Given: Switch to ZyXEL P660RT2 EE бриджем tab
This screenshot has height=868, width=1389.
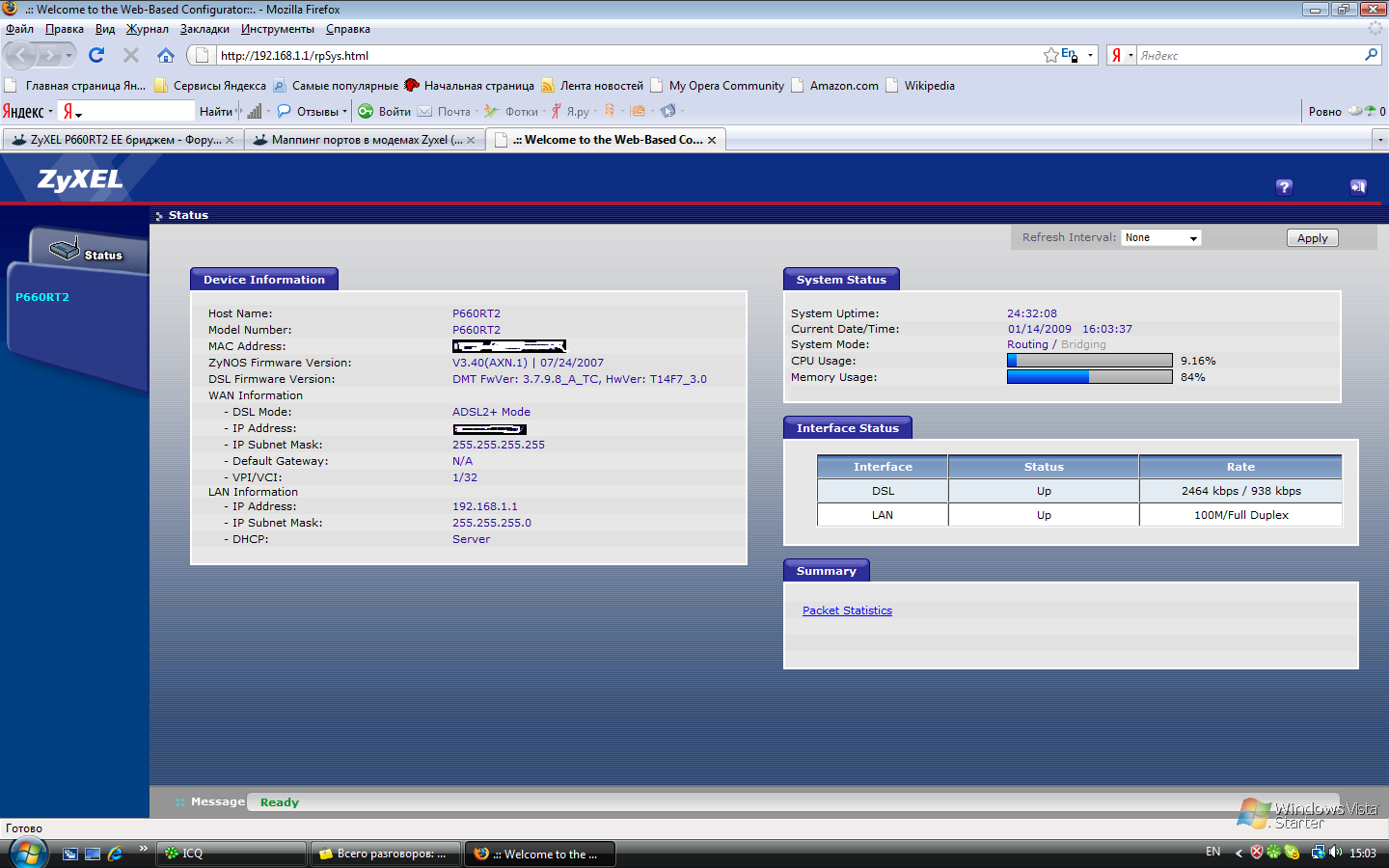Looking at the screenshot, I should 123,140.
